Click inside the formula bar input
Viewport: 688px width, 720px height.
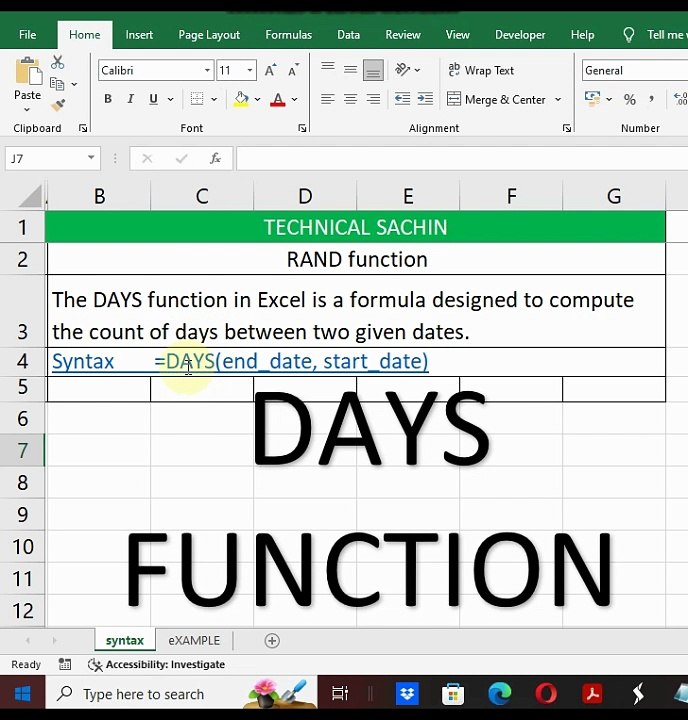[462, 158]
